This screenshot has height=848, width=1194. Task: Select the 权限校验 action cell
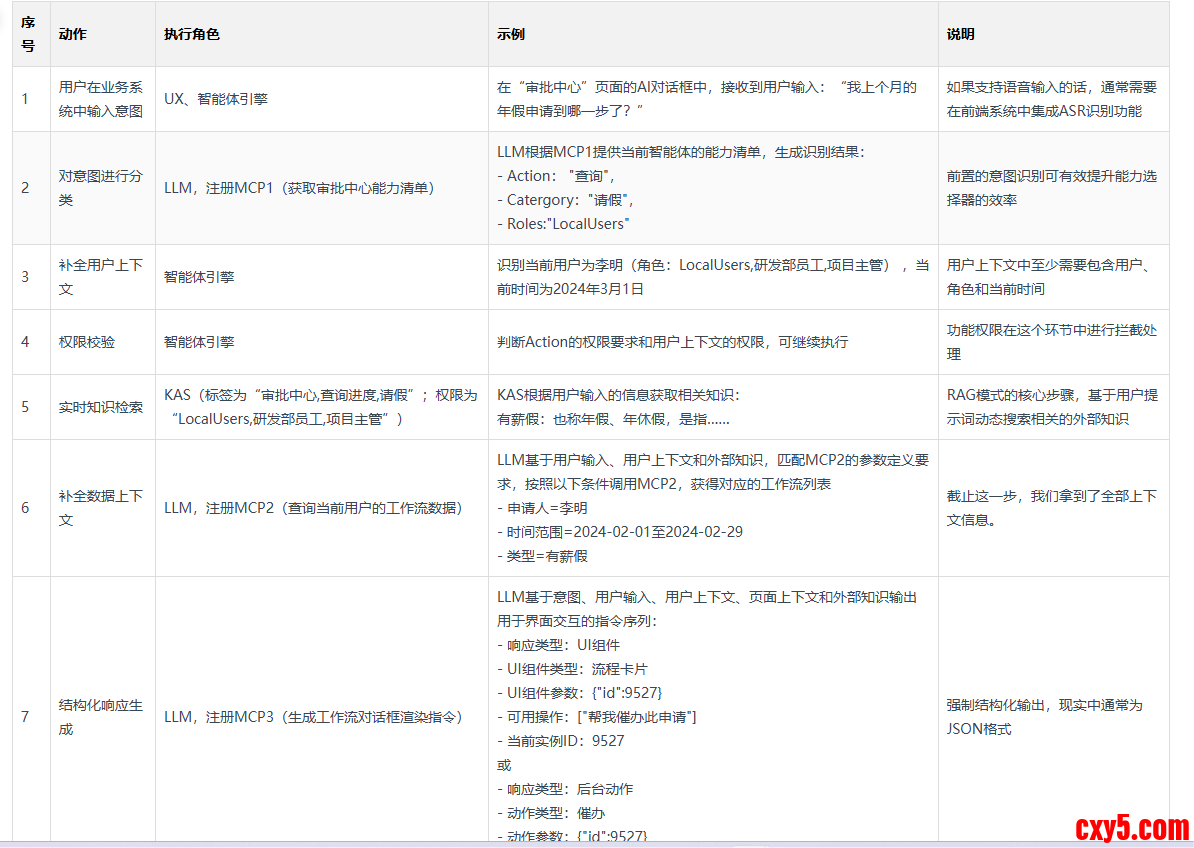87,342
